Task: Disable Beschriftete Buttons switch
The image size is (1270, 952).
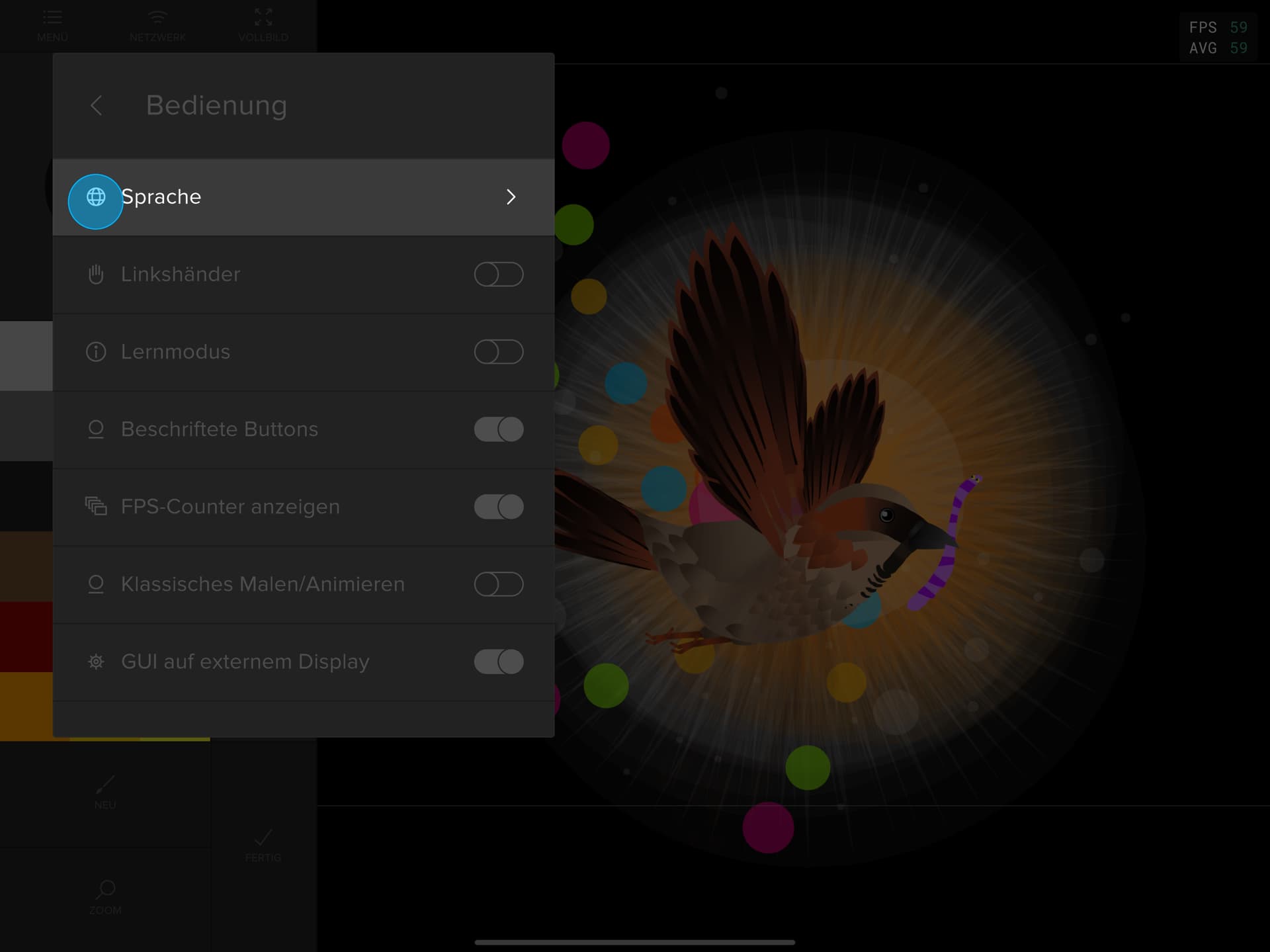Action: pyautogui.click(x=499, y=429)
